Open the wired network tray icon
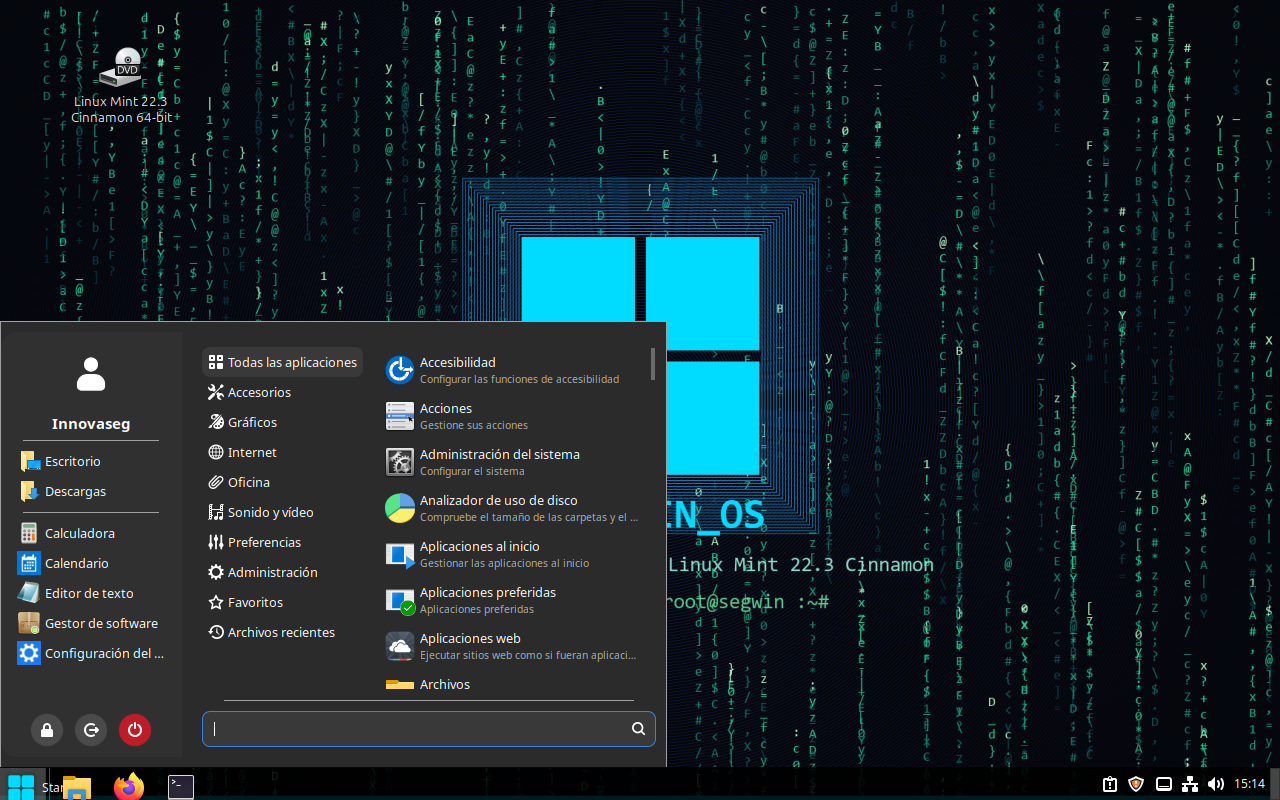The image size is (1280, 800). [x=1190, y=784]
